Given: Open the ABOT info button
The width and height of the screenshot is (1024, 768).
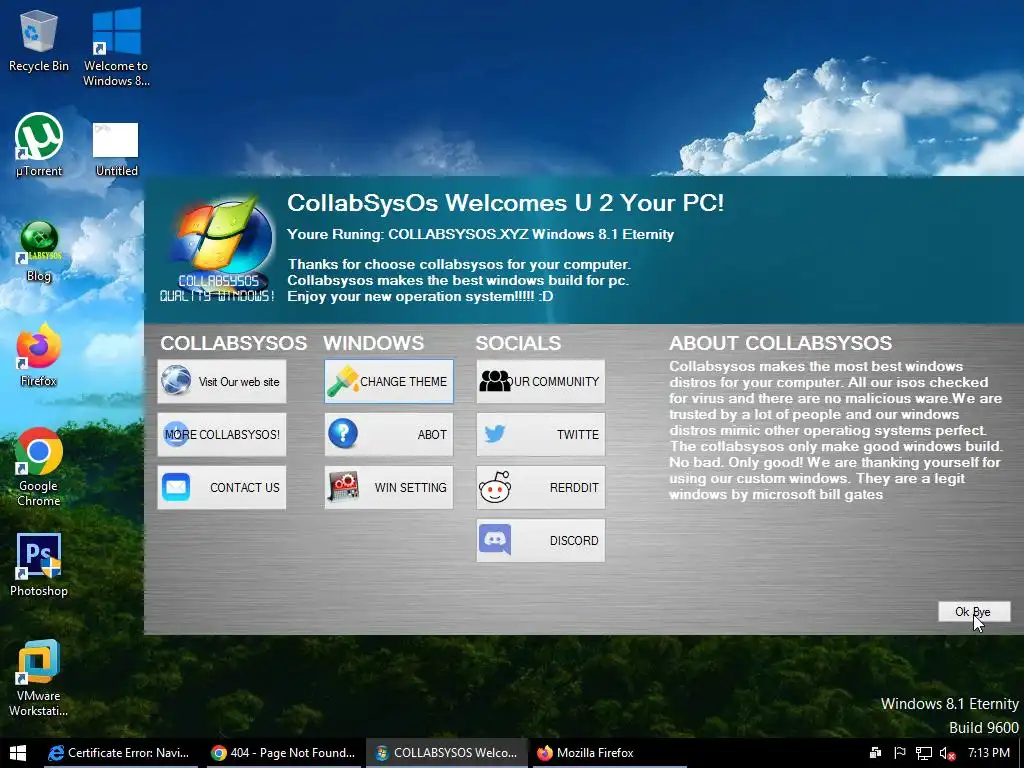Looking at the screenshot, I should pyautogui.click(x=389, y=434).
